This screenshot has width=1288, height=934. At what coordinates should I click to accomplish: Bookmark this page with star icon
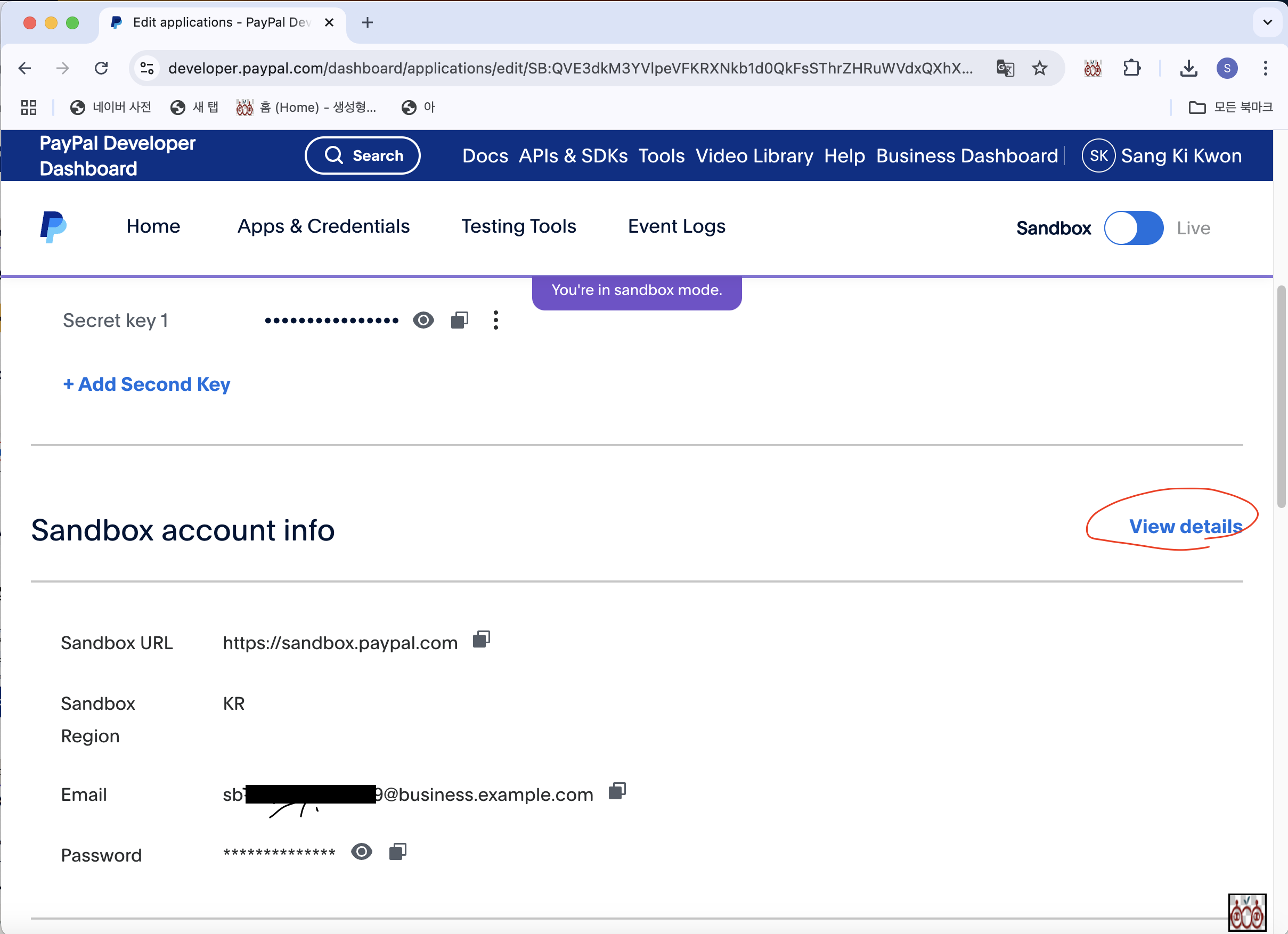coord(1039,69)
